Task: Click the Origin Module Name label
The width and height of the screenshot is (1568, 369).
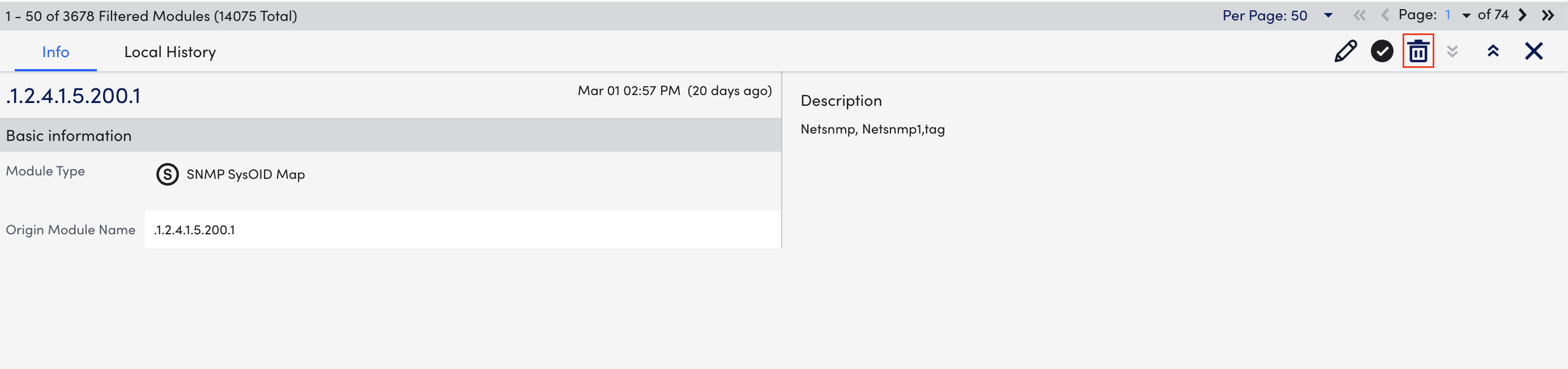Action: click(71, 230)
